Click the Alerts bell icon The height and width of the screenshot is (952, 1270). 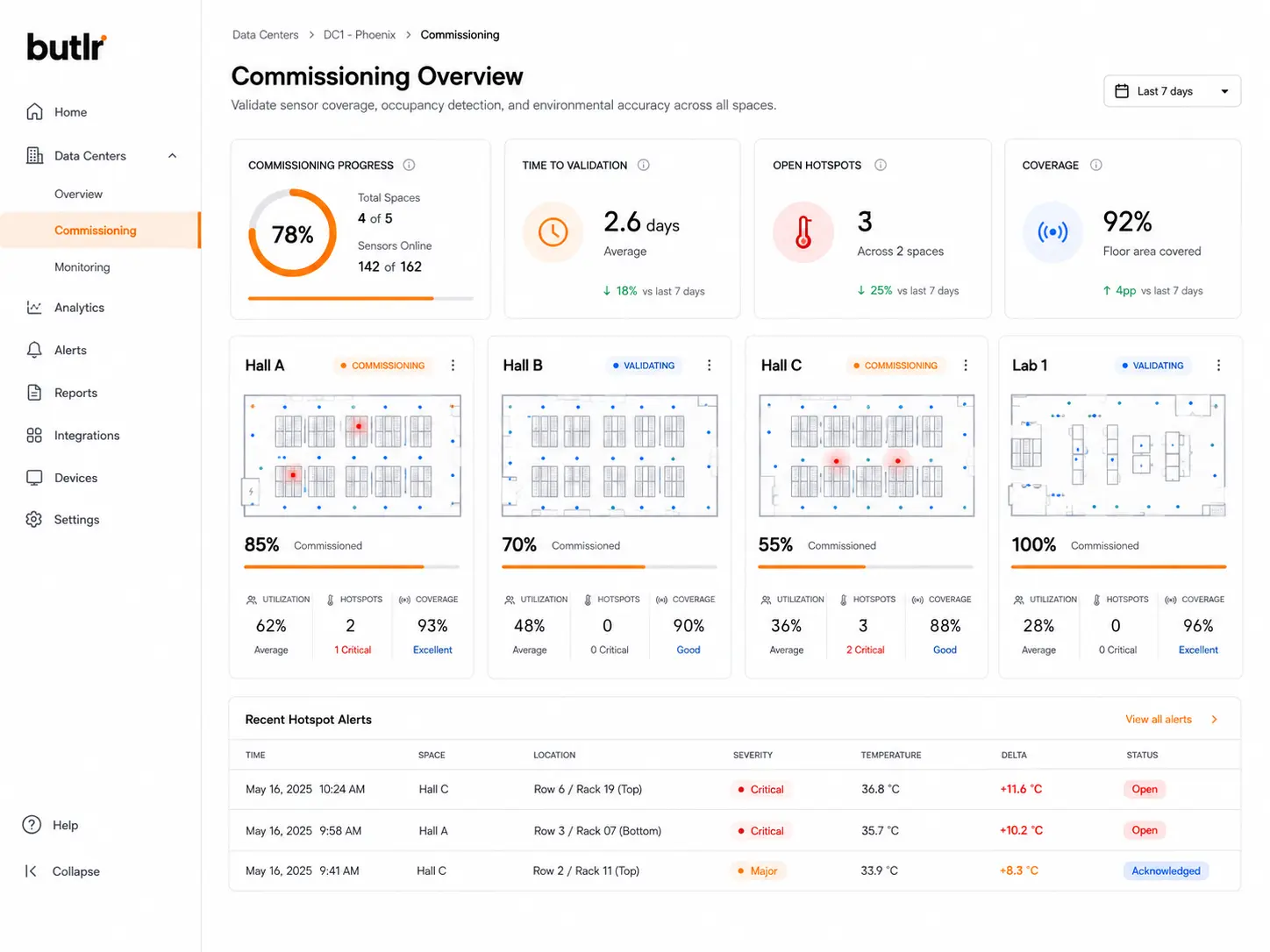(34, 350)
